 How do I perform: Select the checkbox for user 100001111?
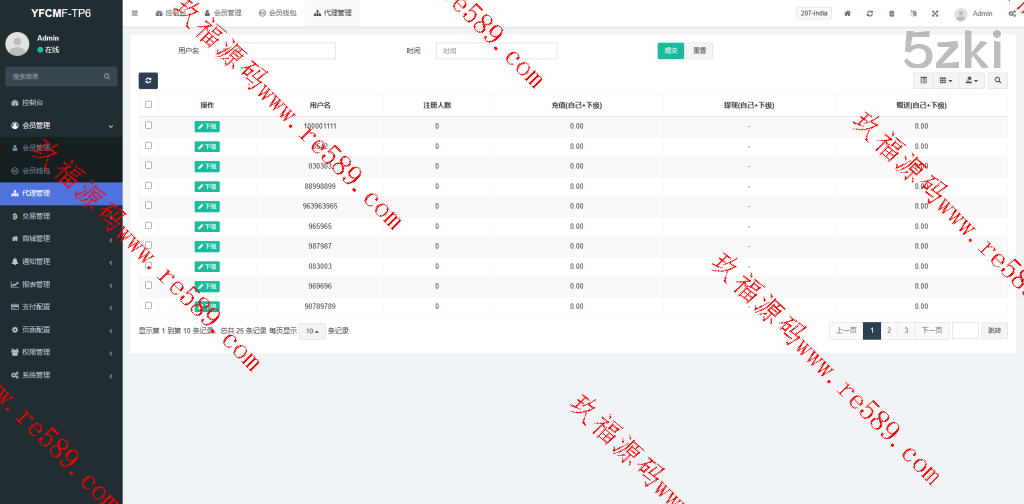[149, 125]
